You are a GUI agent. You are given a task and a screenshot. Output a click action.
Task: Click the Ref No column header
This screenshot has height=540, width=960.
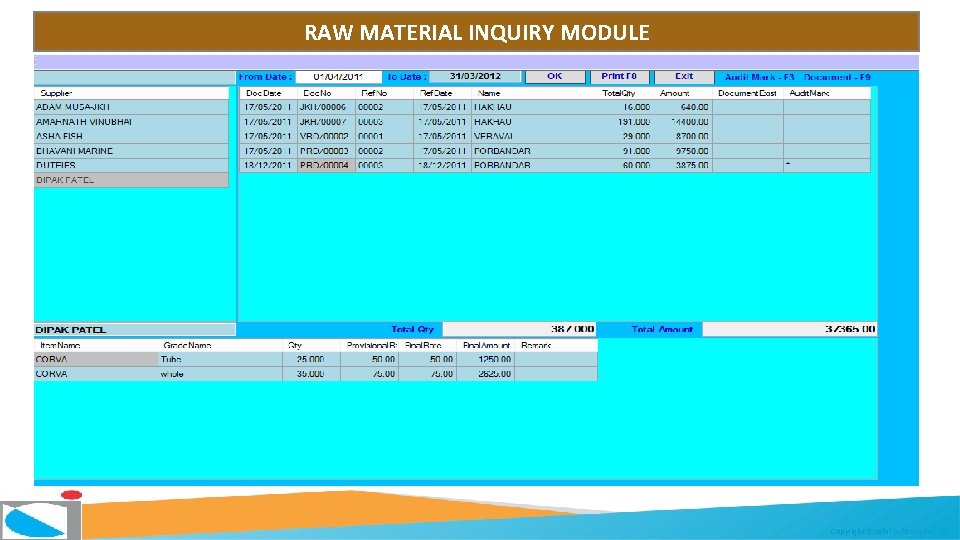[x=384, y=93]
